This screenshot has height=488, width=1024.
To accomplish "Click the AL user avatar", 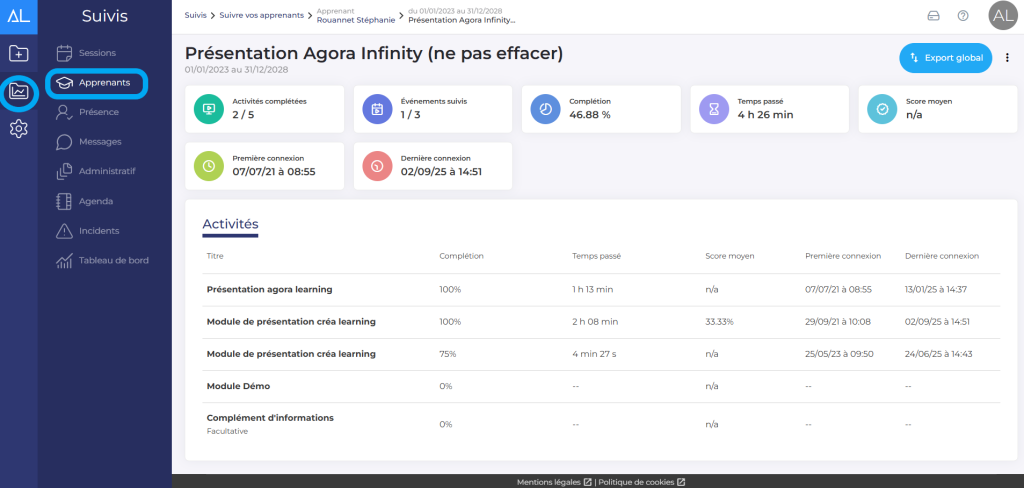I will tap(1002, 16).
